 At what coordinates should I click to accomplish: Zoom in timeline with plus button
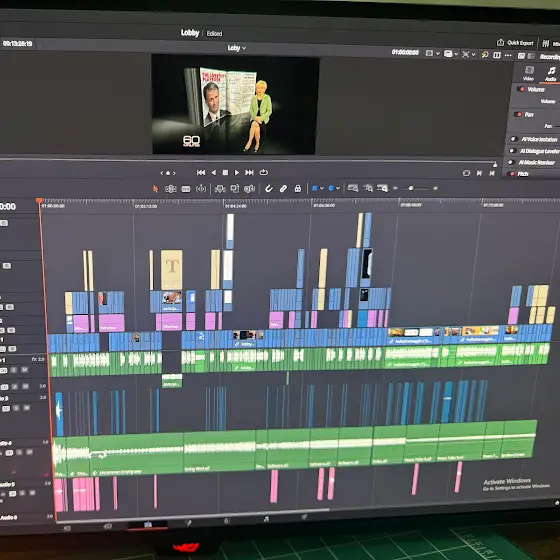435,188
